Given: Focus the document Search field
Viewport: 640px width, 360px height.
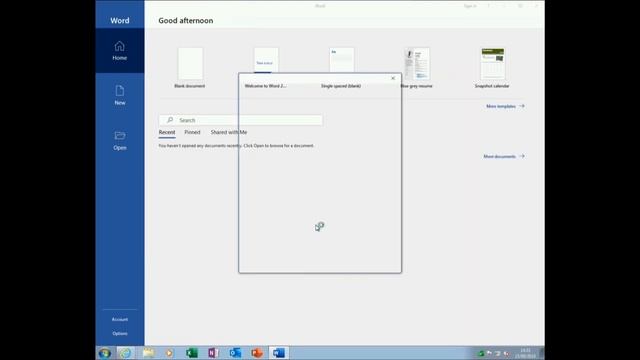Looking at the screenshot, I should [x=241, y=120].
